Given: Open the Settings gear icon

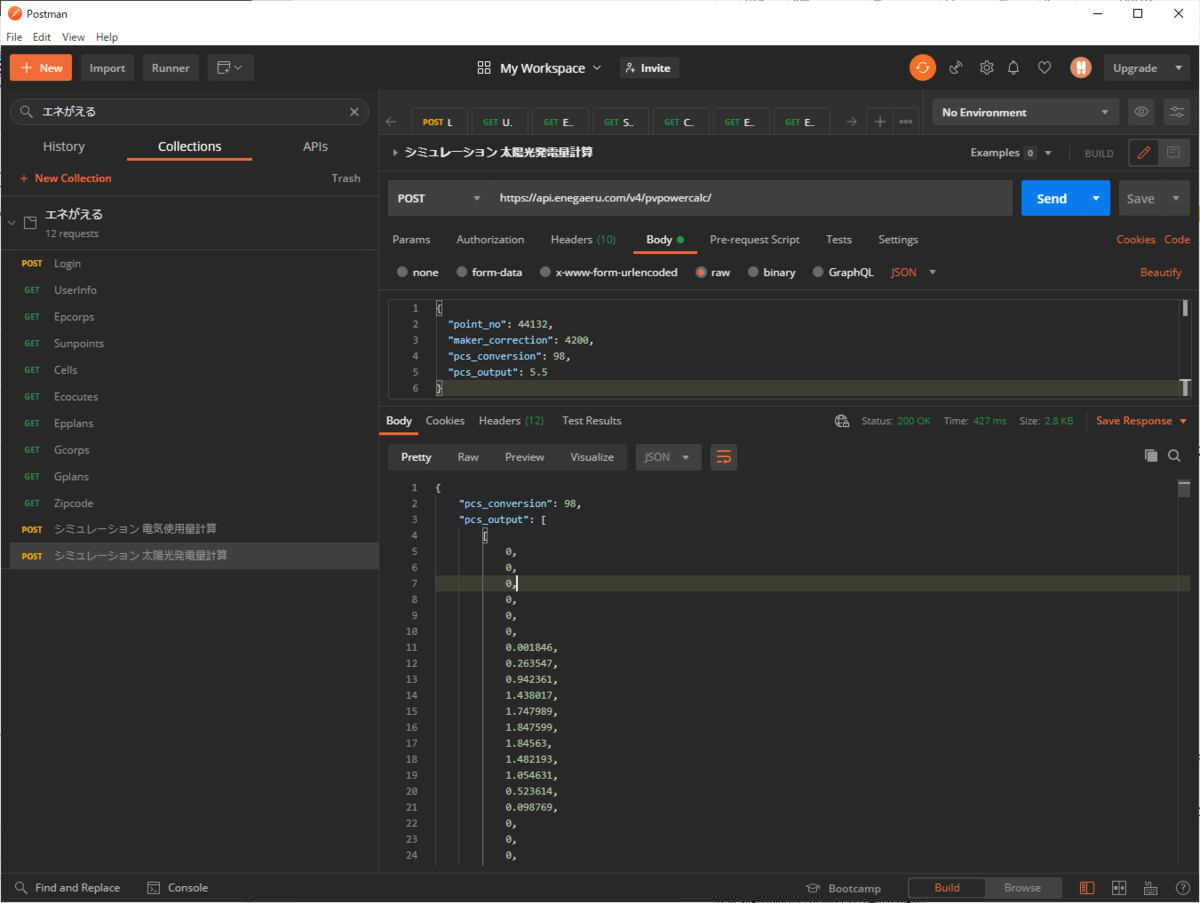Looking at the screenshot, I should click(x=986, y=68).
